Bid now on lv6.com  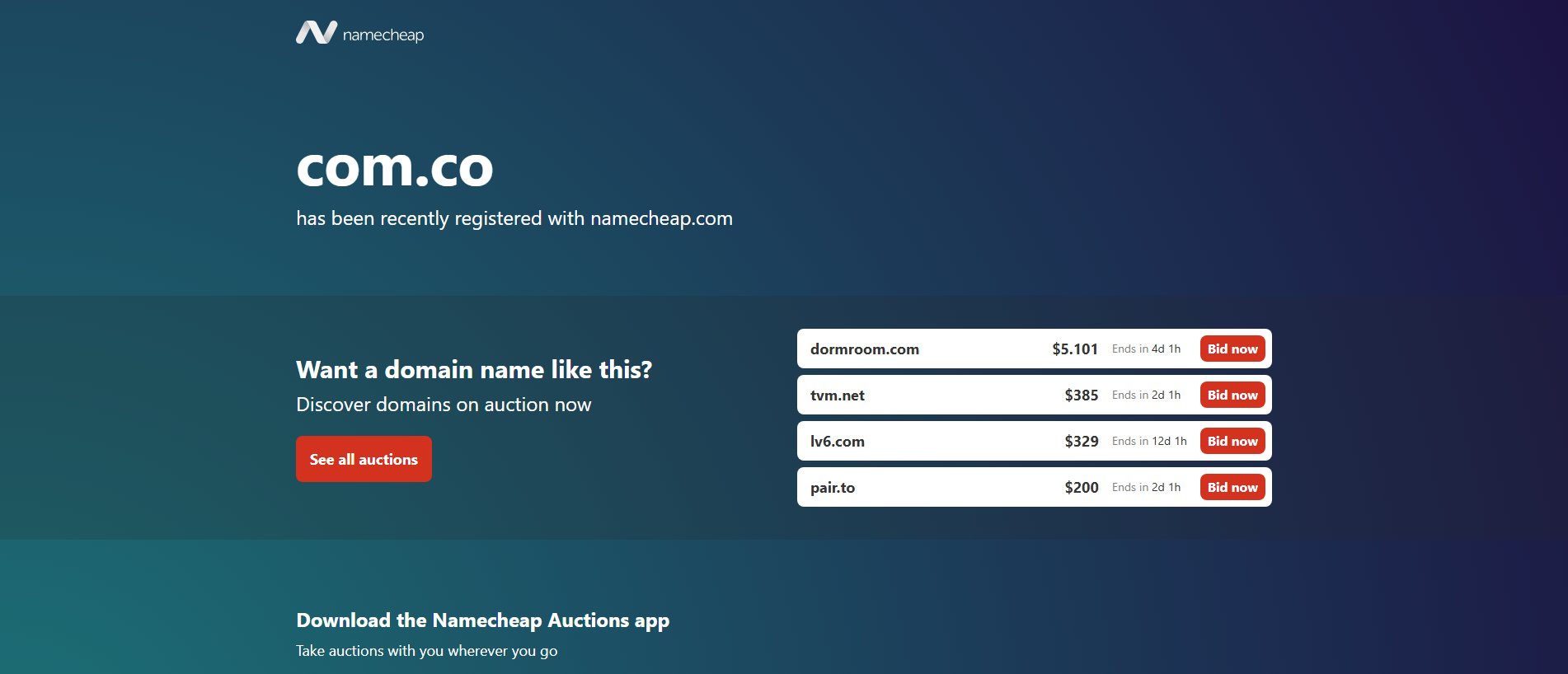(x=1232, y=441)
